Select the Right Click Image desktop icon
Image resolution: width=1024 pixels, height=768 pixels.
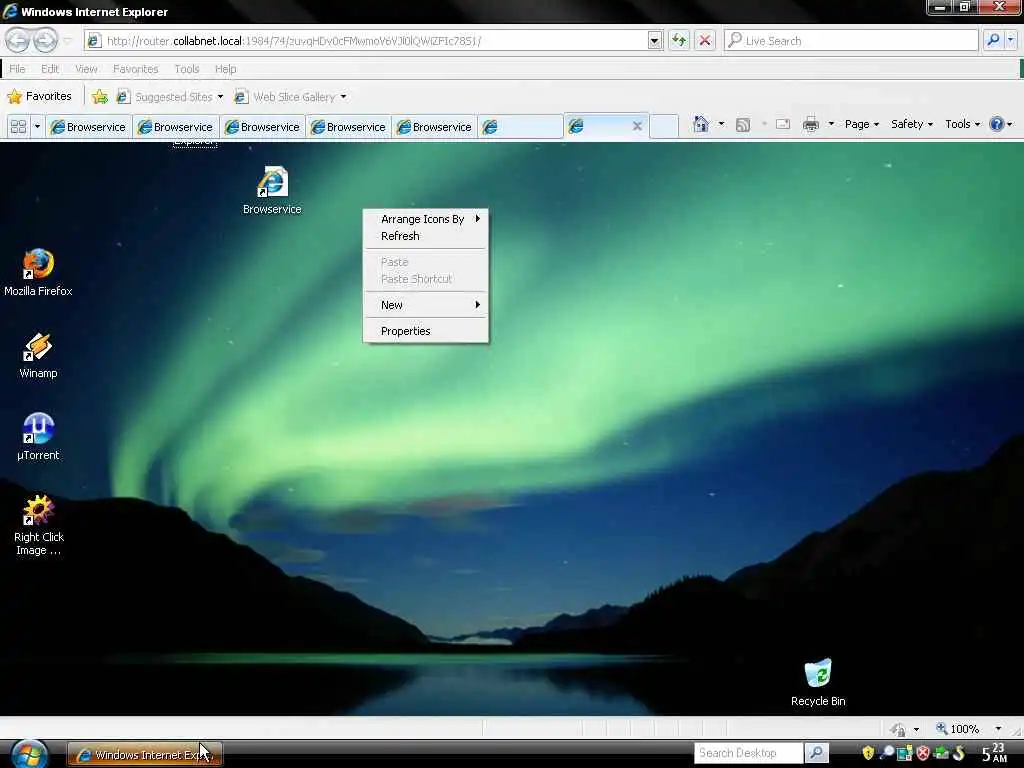(39, 525)
